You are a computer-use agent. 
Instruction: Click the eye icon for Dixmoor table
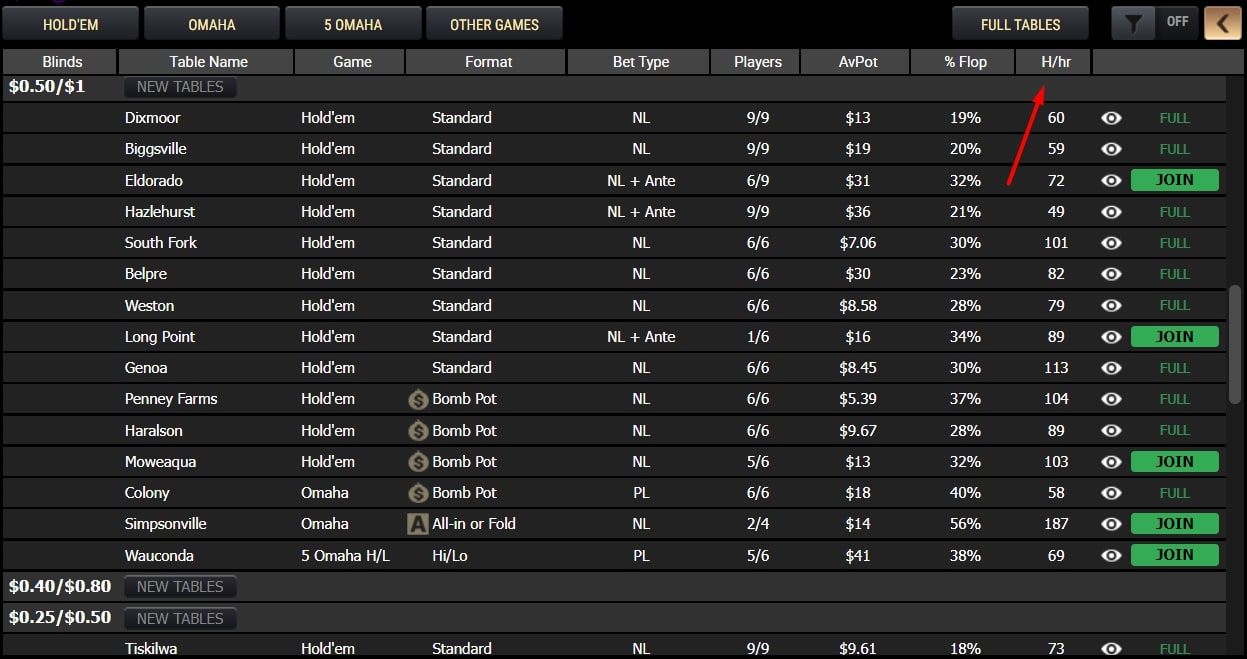[x=1111, y=118]
